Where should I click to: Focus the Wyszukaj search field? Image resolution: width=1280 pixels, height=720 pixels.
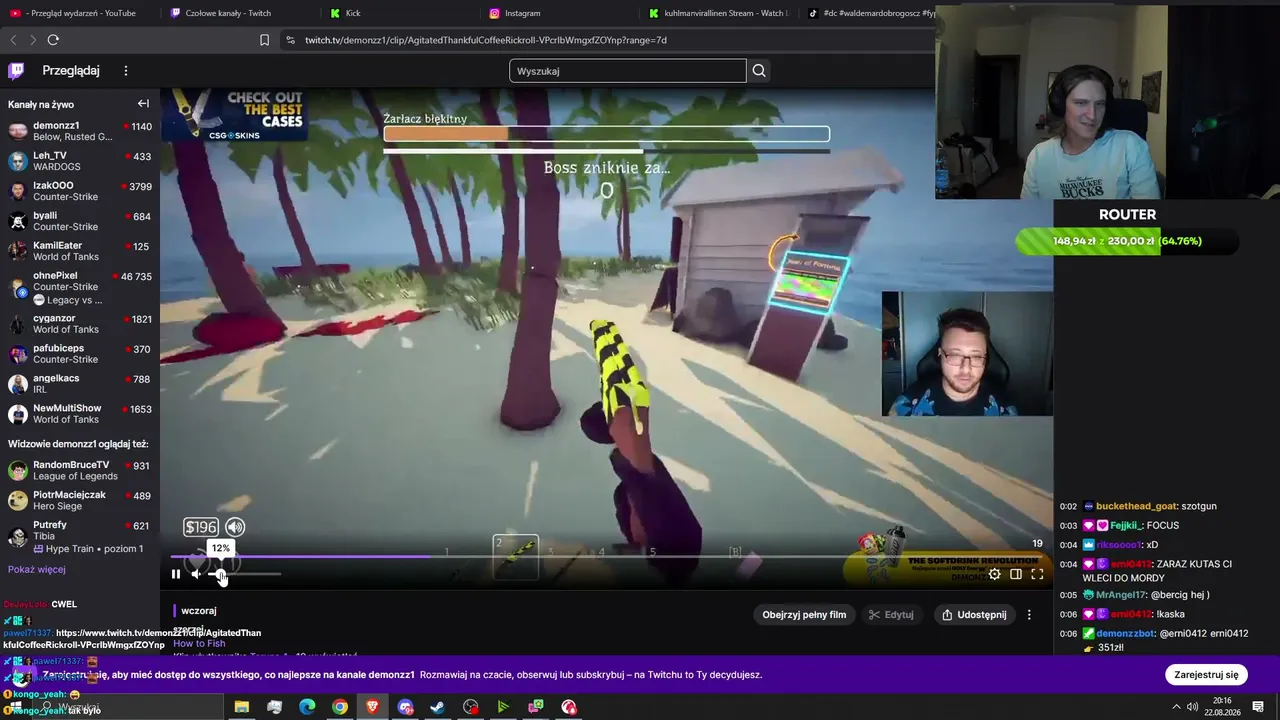[x=627, y=71]
